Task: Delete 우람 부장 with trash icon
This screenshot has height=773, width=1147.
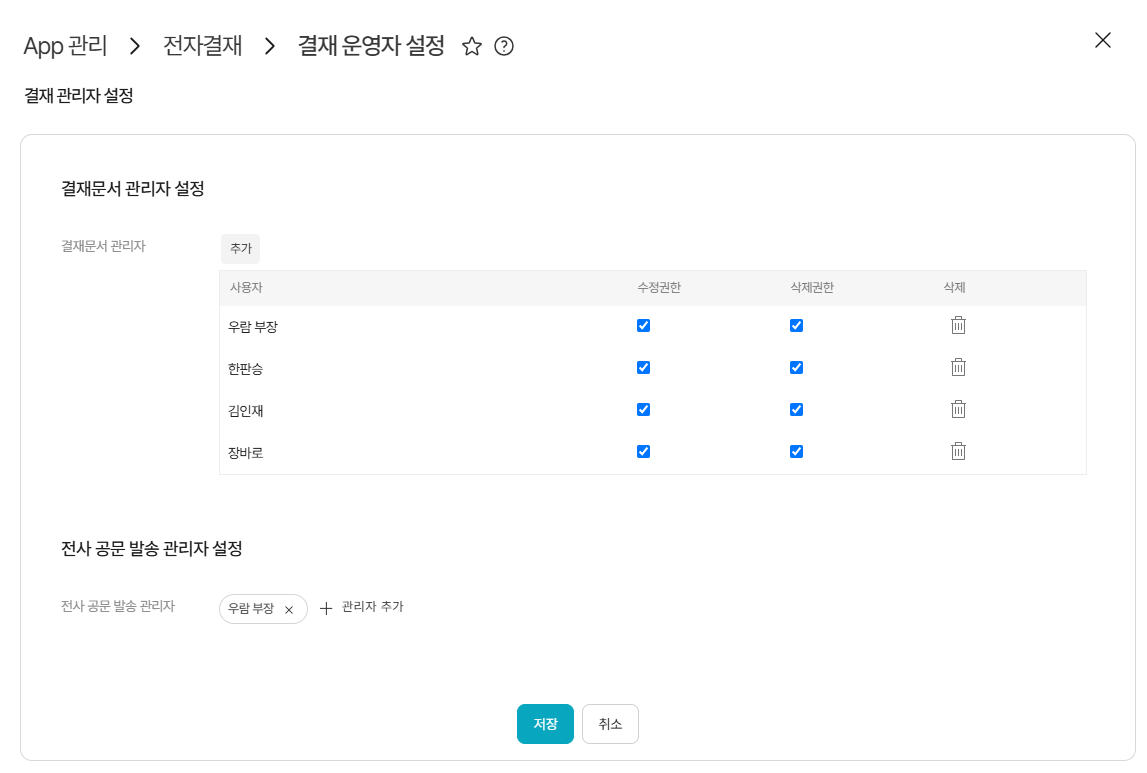Action: 958,325
